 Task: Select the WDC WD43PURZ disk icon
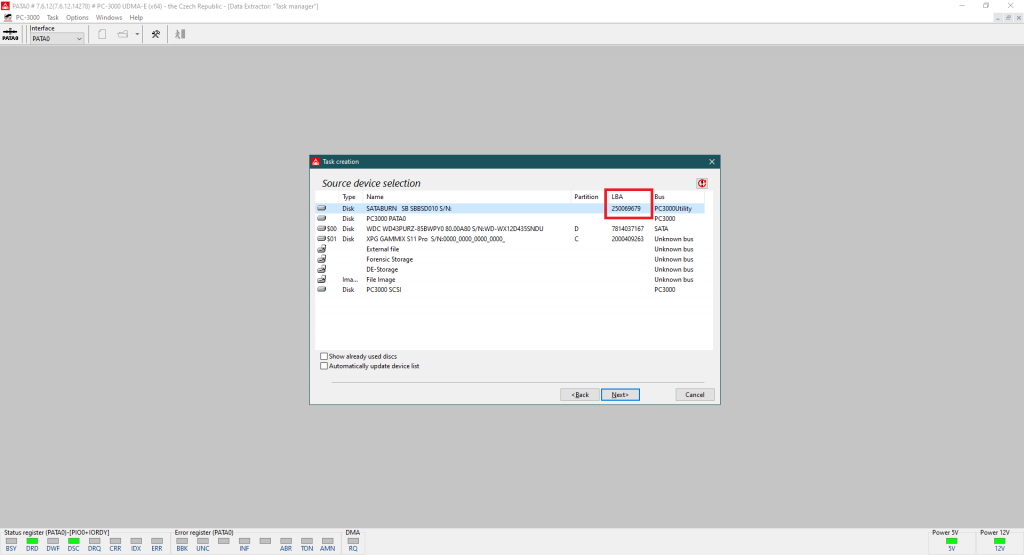pyautogui.click(x=324, y=229)
